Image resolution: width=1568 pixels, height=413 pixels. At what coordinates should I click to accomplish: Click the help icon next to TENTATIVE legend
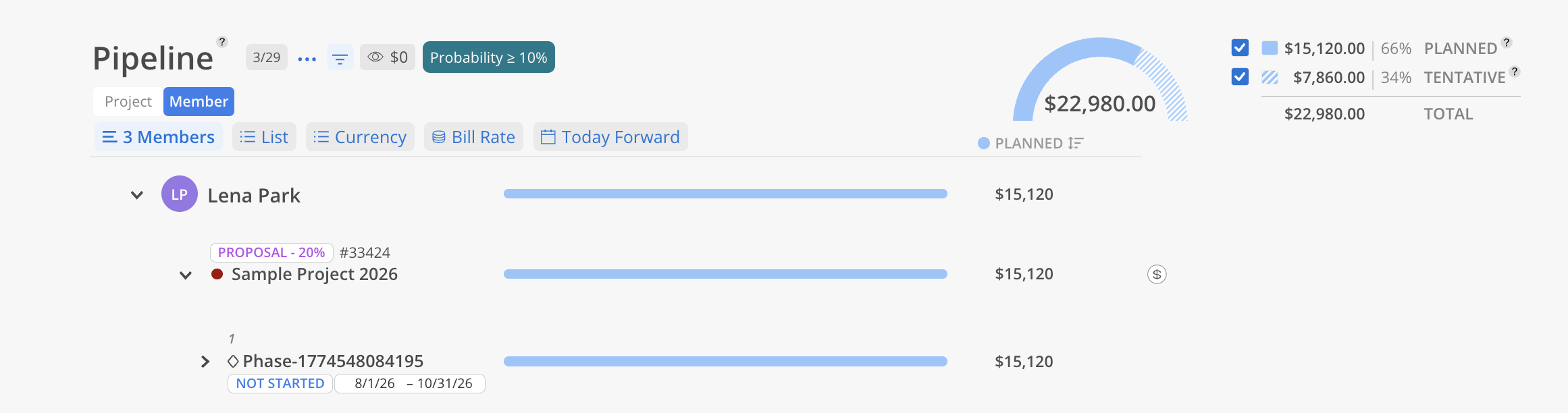click(1515, 72)
